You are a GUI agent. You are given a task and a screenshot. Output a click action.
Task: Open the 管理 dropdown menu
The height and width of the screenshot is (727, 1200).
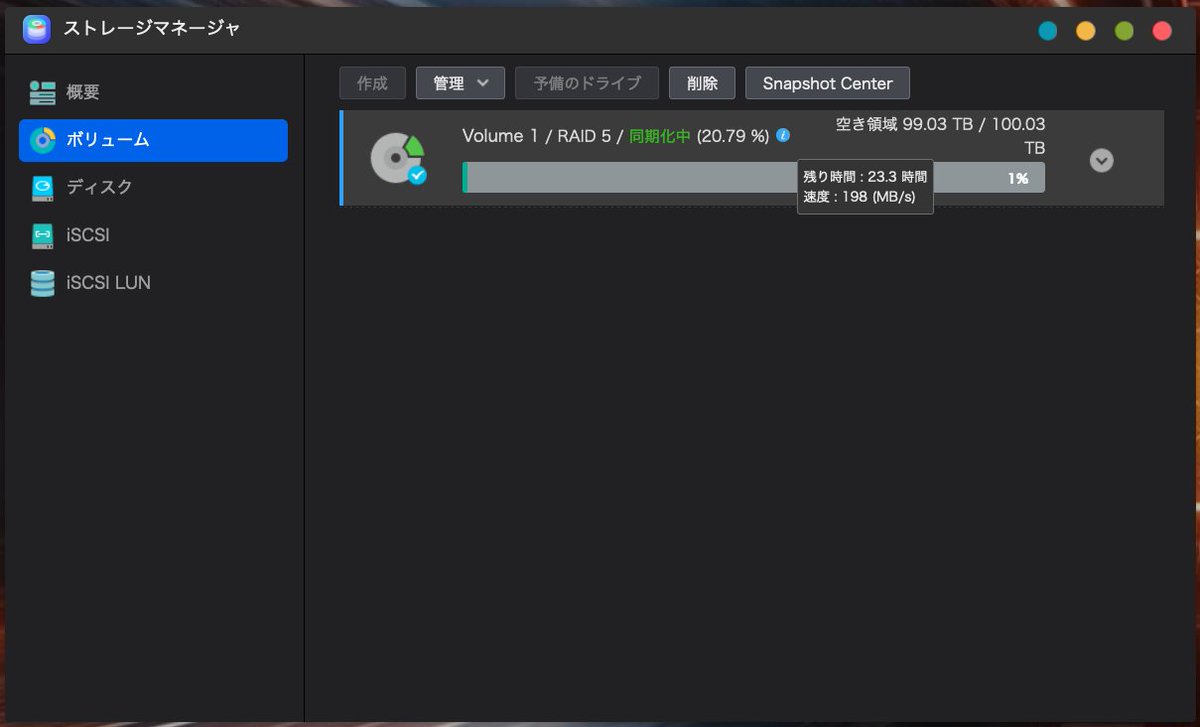pyautogui.click(x=460, y=83)
